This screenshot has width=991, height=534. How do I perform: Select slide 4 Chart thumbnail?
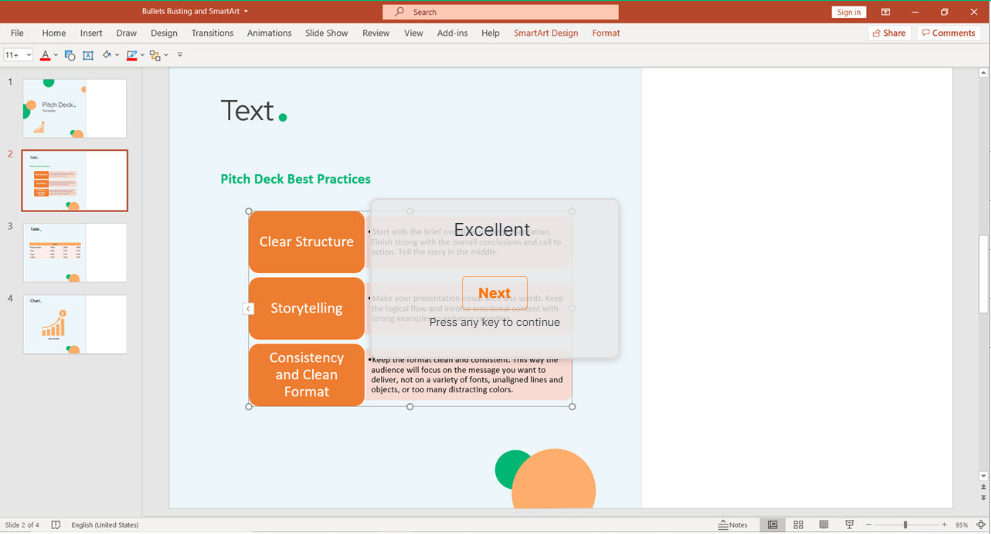pos(75,324)
